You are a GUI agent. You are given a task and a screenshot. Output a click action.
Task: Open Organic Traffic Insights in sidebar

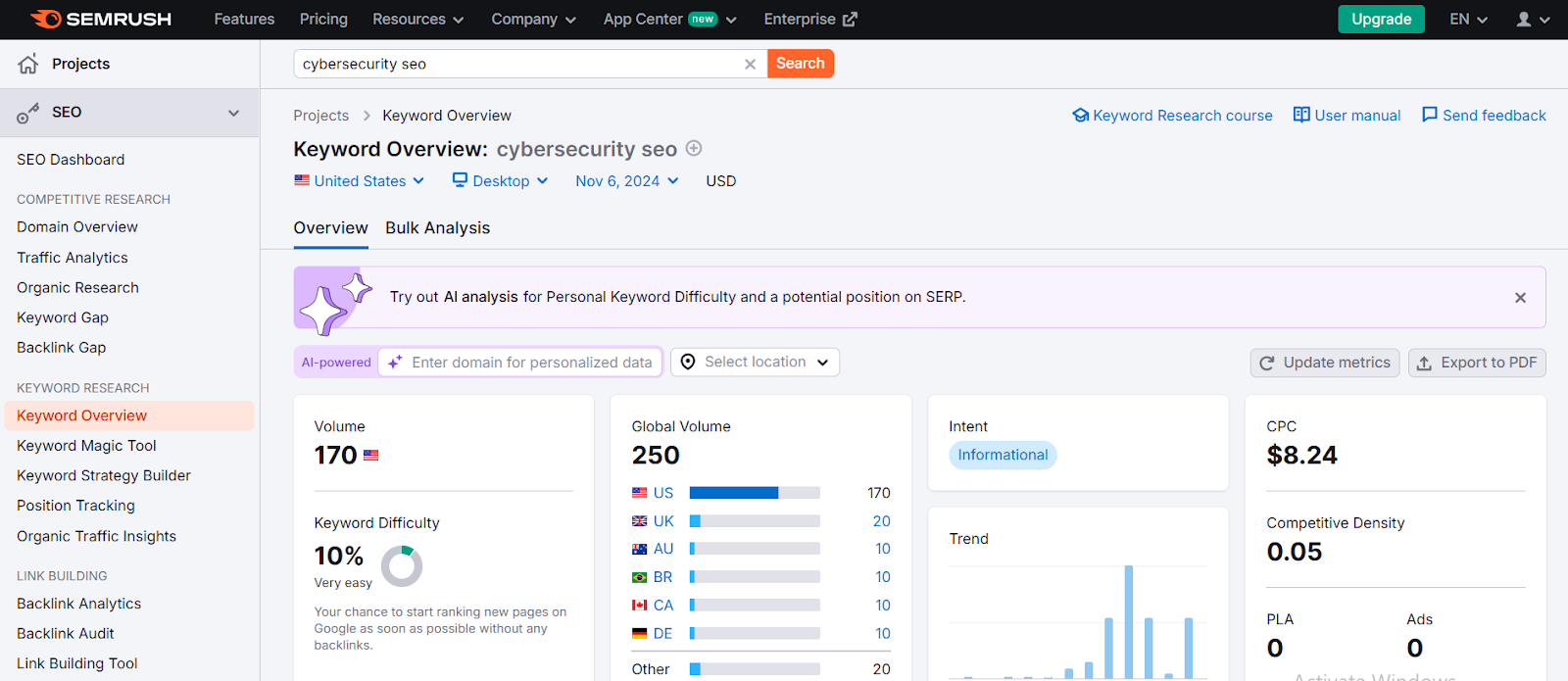click(96, 536)
